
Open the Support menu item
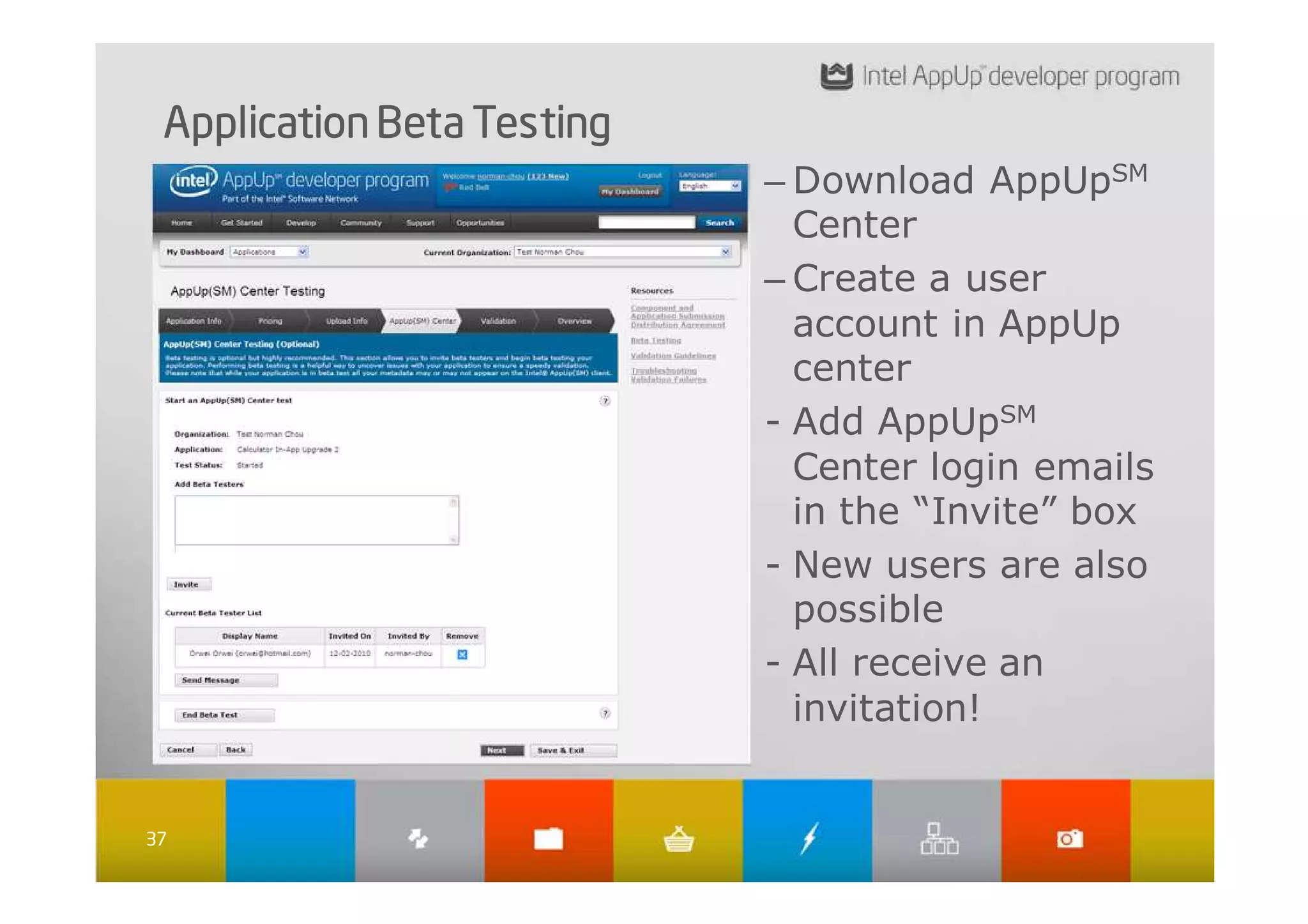click(x=420, y=223)
